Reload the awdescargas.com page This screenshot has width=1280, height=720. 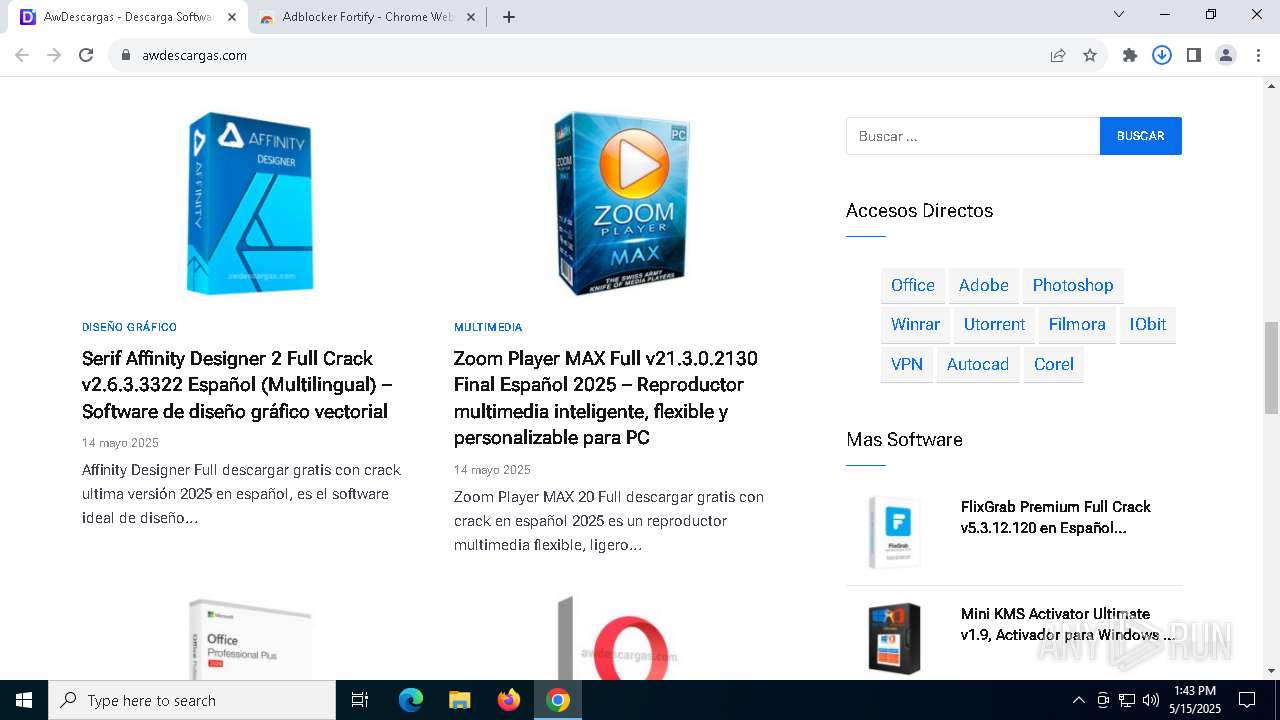[86, 56]
